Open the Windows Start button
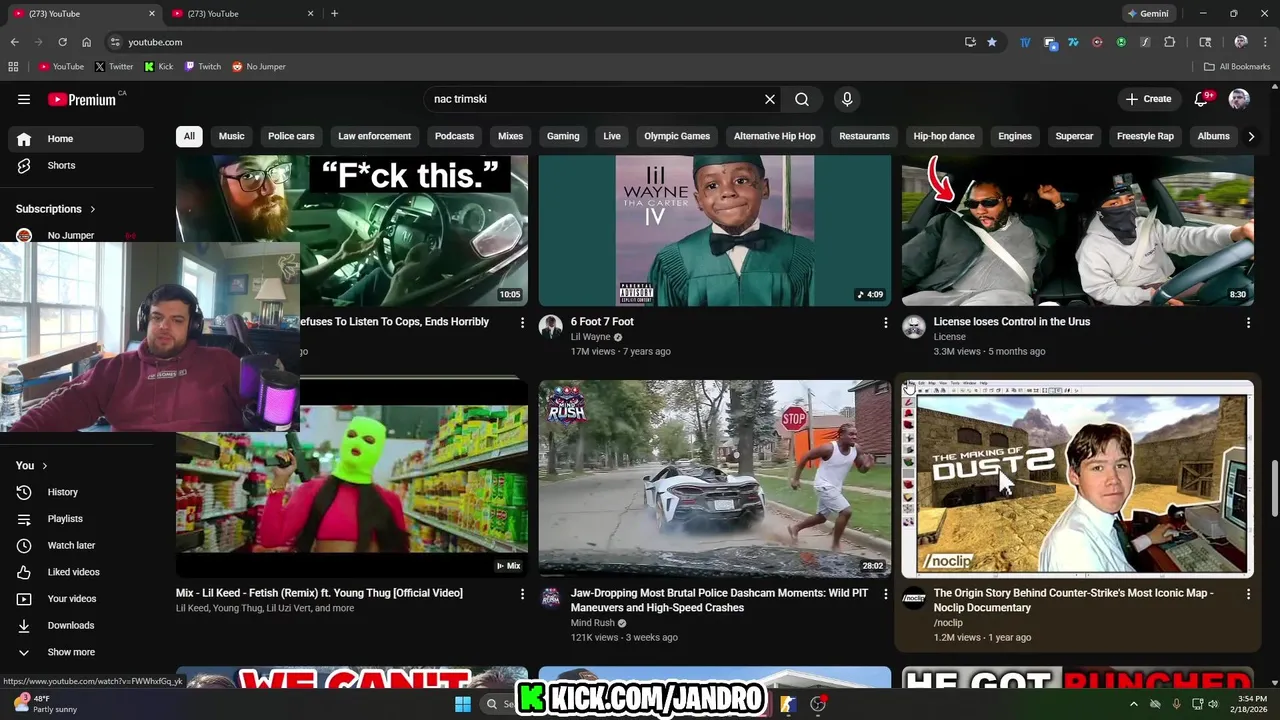 tap(462, 704)
